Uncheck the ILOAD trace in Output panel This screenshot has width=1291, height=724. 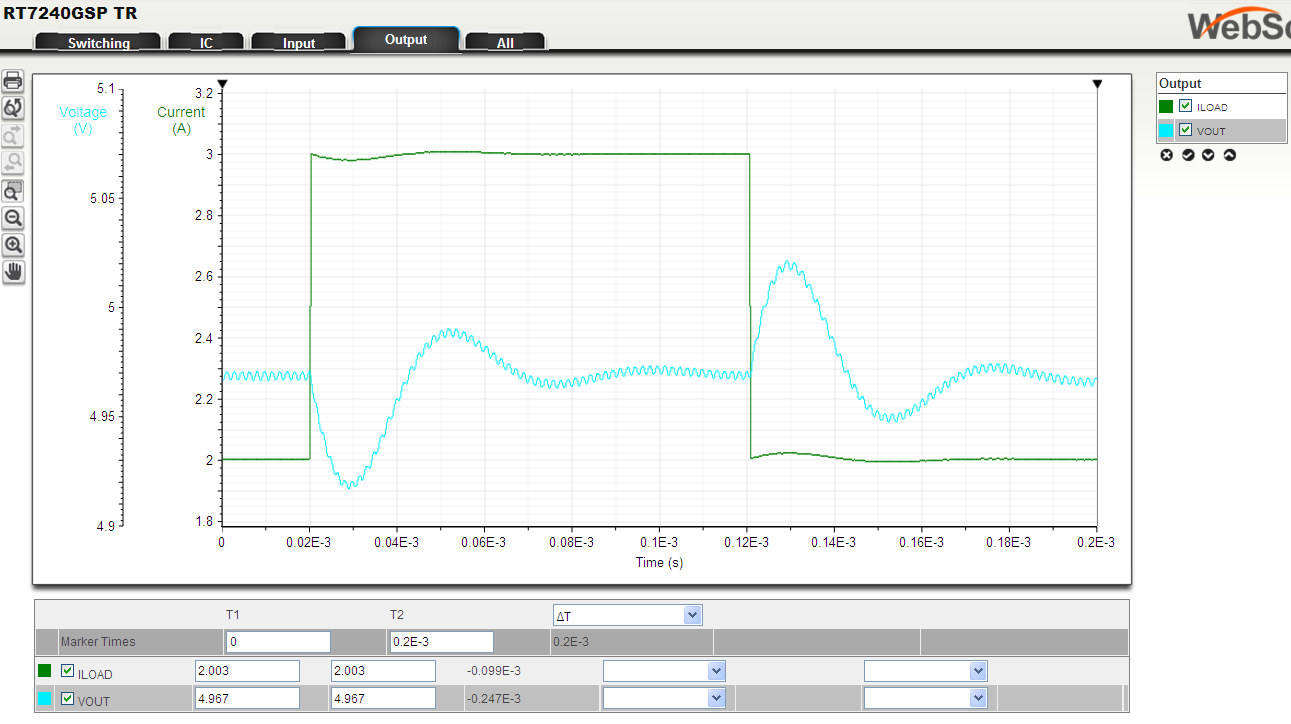pos(1184,107)
